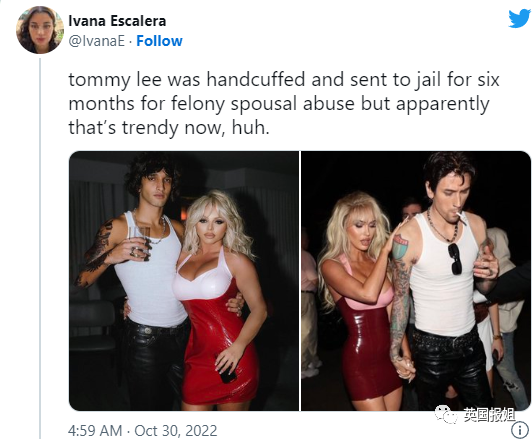Open the tweet info circle icon
This screenshot has height=439, width=532.
tap(519, 431)
